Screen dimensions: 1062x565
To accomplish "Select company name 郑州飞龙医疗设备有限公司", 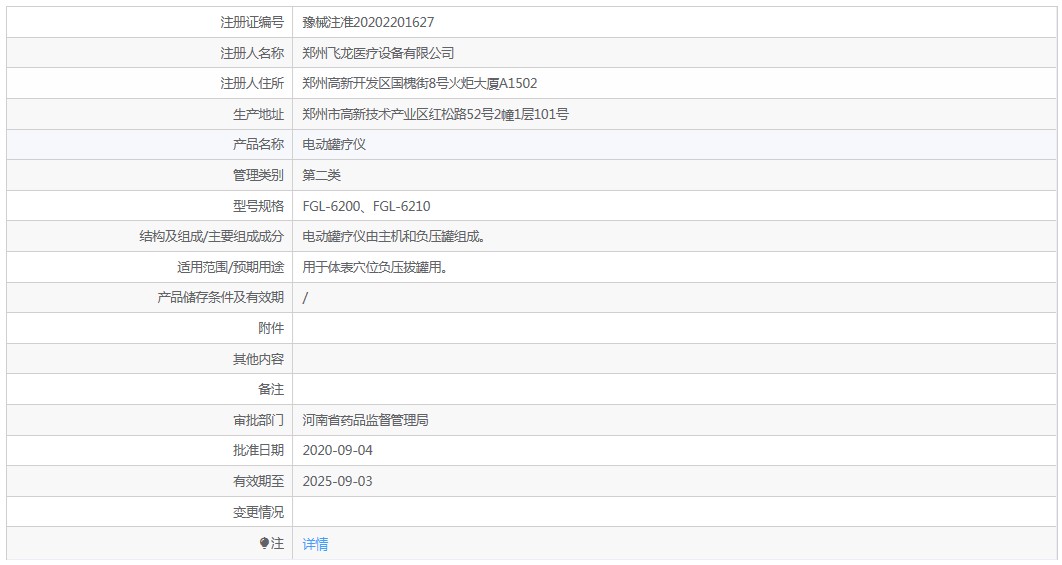I will (x=378, y=53).
